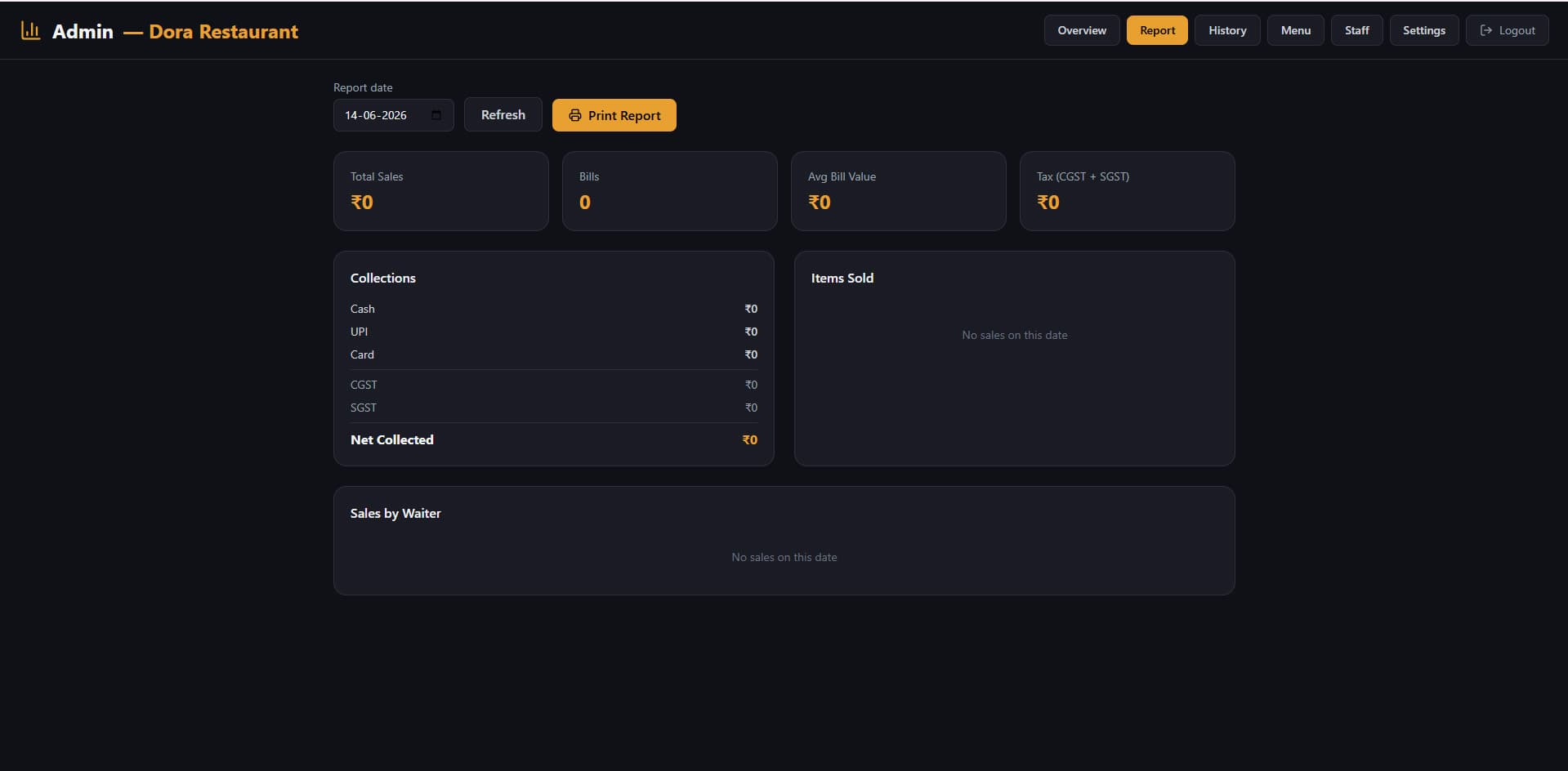1568x771 pixels.
Task: Go to the Menu tab
Action: click(1295, 30)
